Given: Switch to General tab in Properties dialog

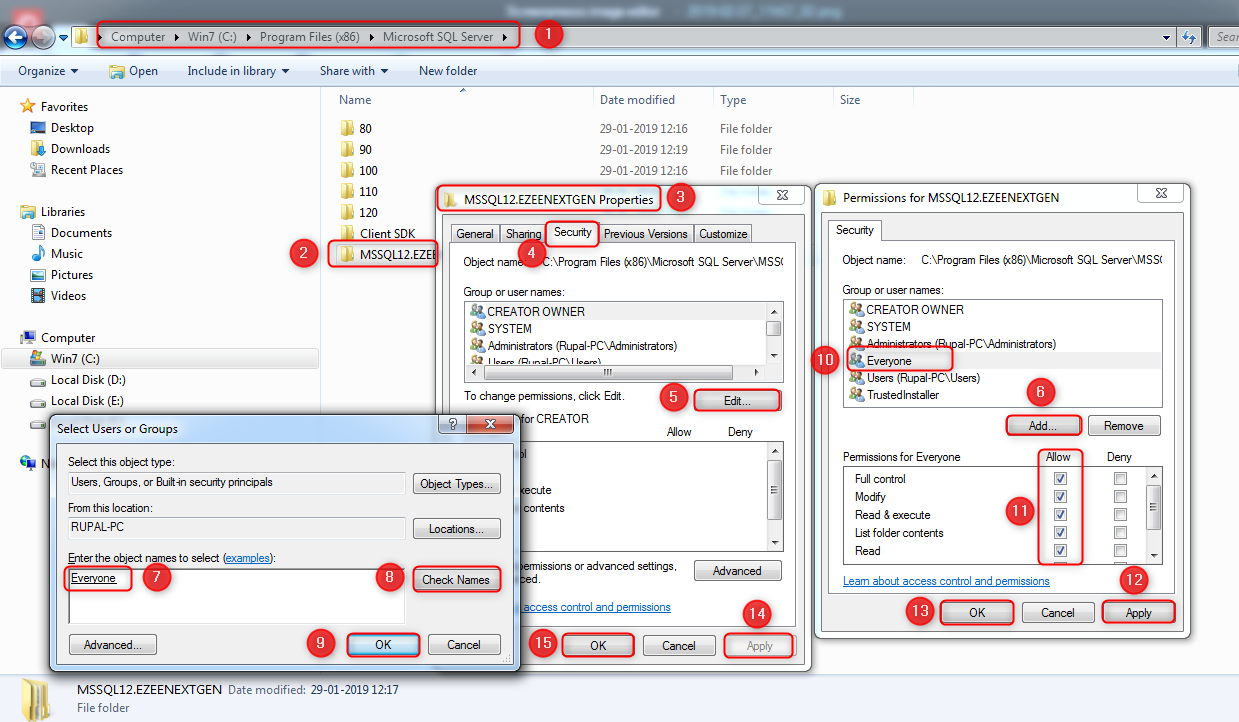Looking at the screenshot, I should tap(474, 234).
